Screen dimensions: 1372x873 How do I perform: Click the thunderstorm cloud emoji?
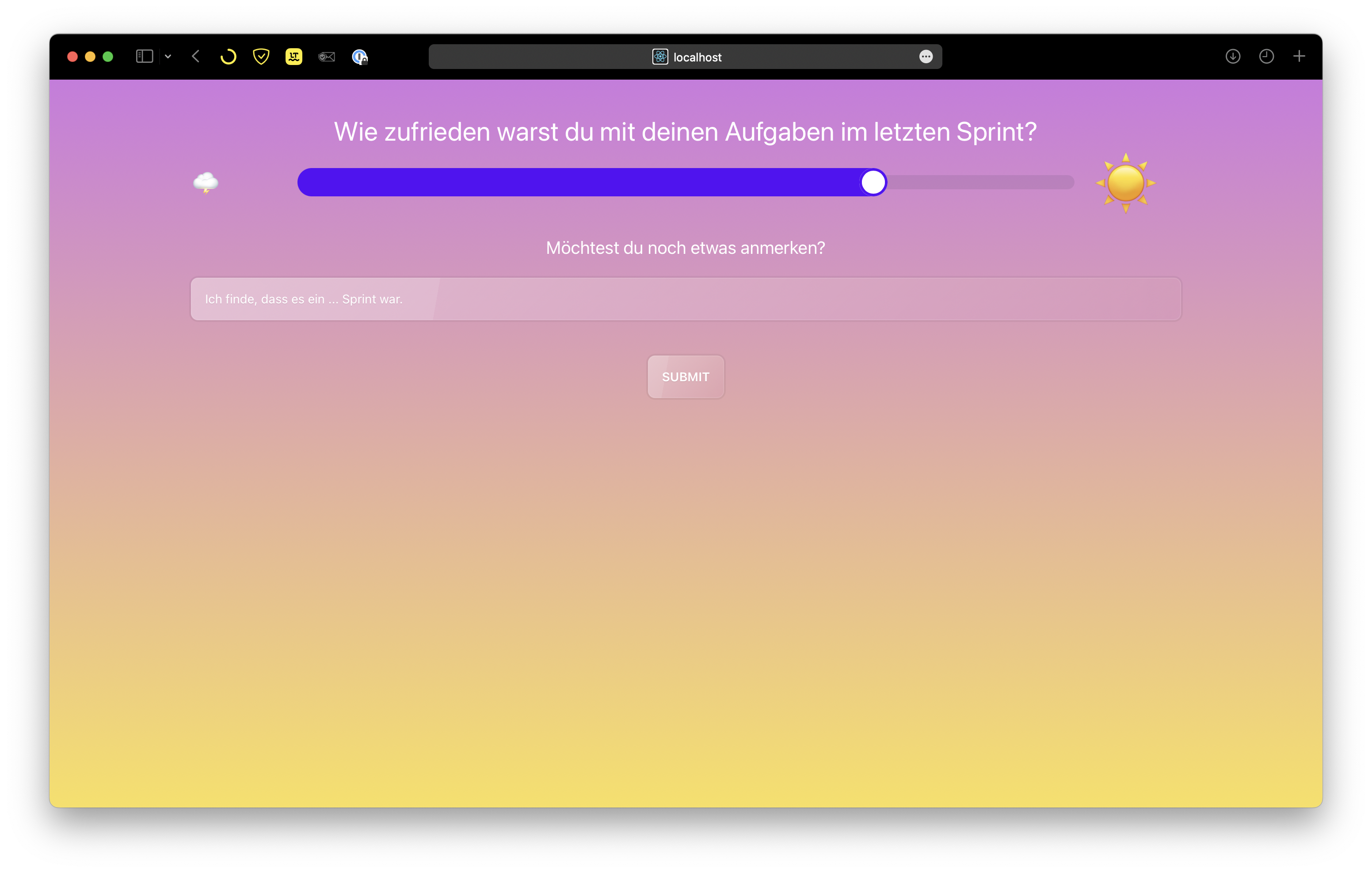206,183
